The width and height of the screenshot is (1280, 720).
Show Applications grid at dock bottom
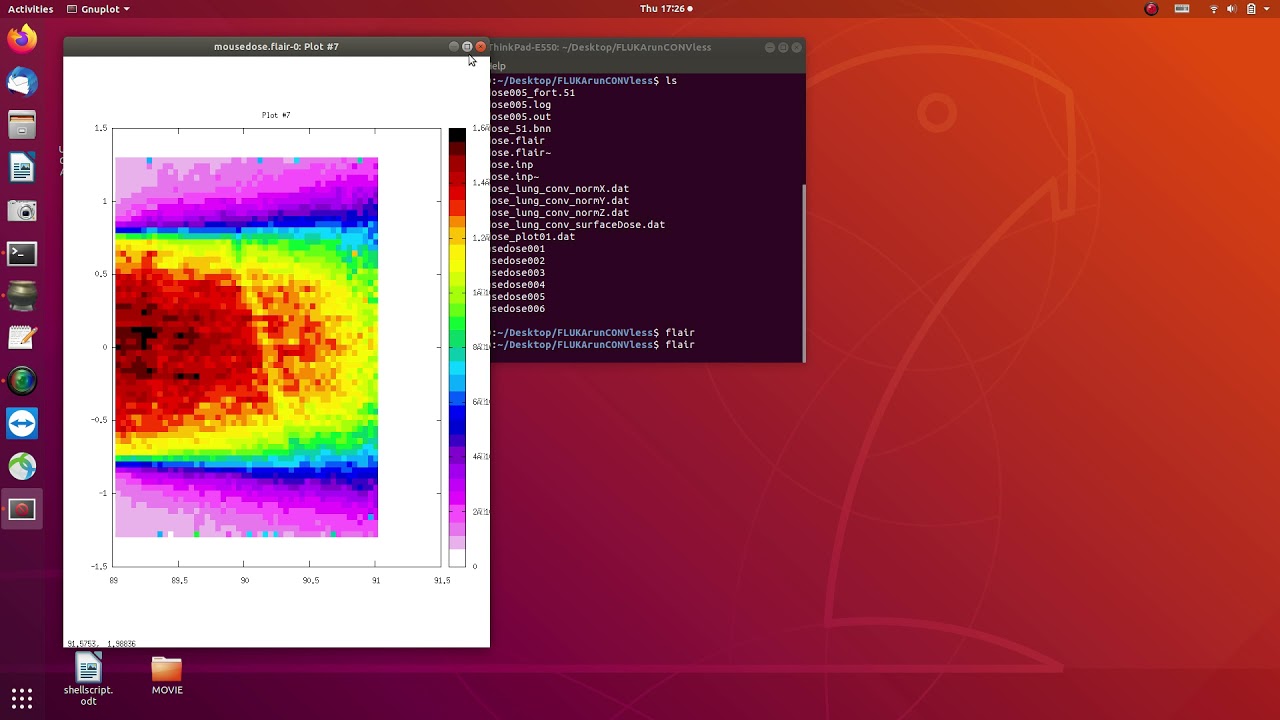pyautogui.click(x=22, y=697)
